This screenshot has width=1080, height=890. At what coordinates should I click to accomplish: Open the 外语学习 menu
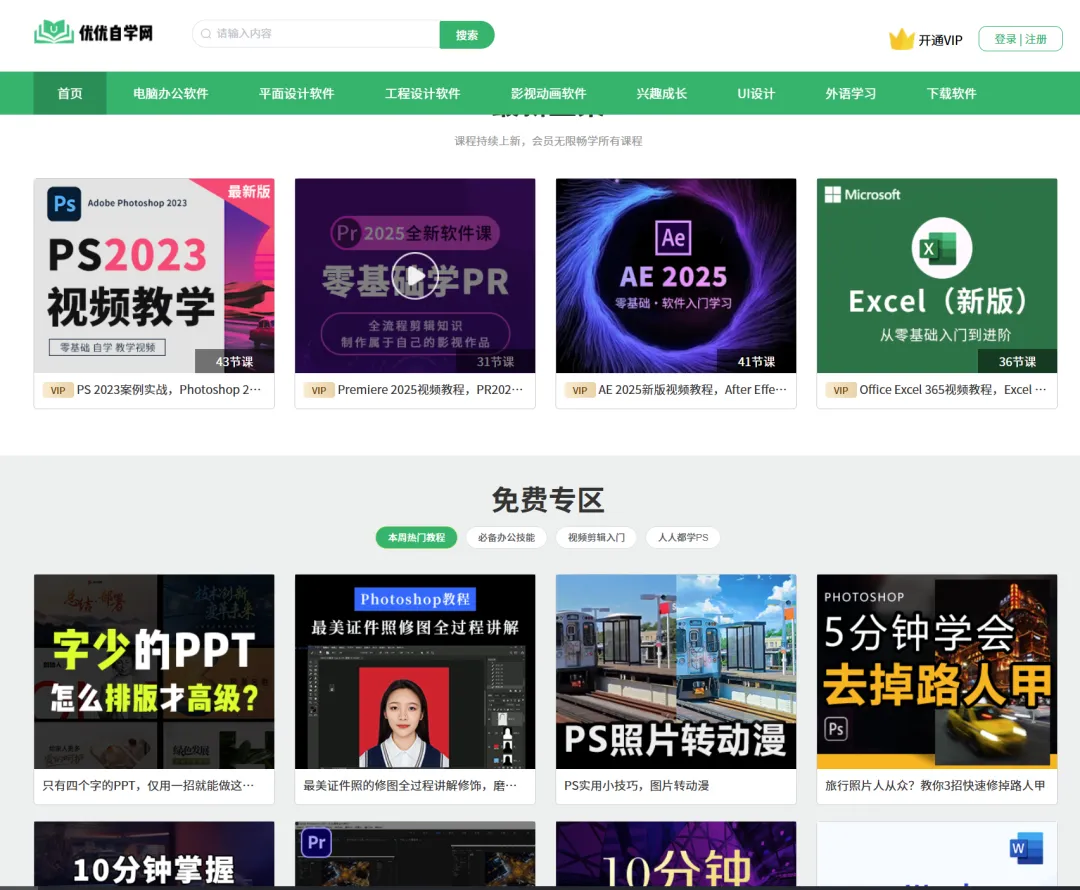point(851,93)
